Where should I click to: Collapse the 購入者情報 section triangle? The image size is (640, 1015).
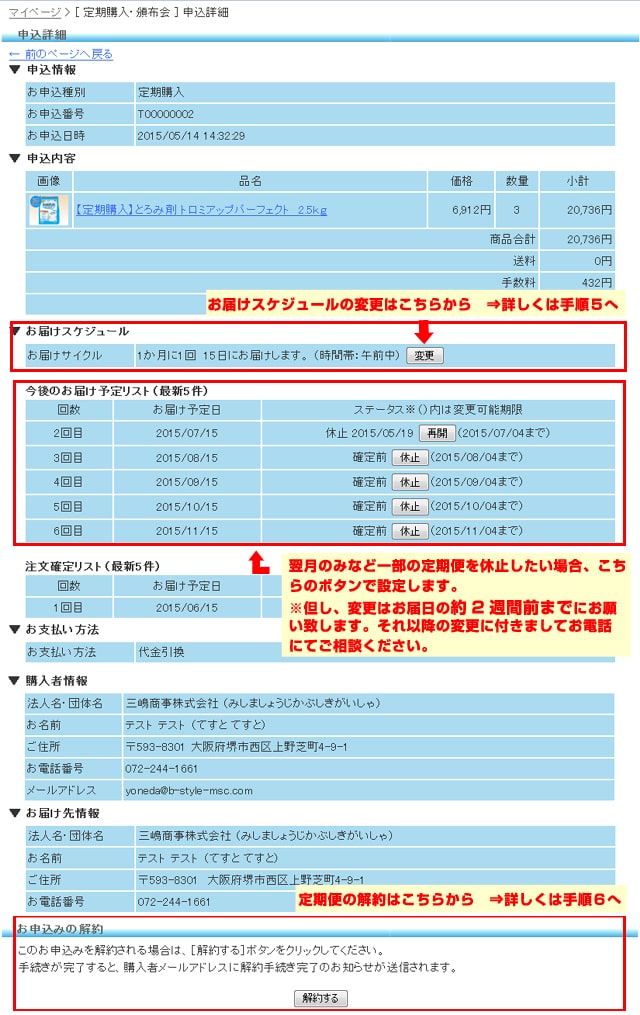pos(15,680)
